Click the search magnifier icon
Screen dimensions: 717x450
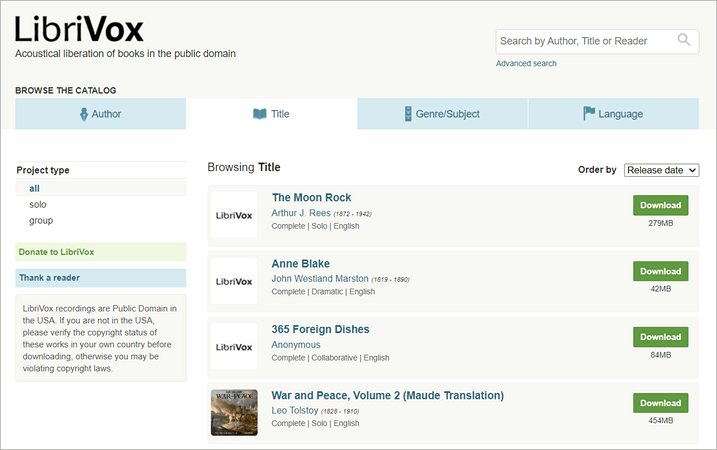point(684,41)
